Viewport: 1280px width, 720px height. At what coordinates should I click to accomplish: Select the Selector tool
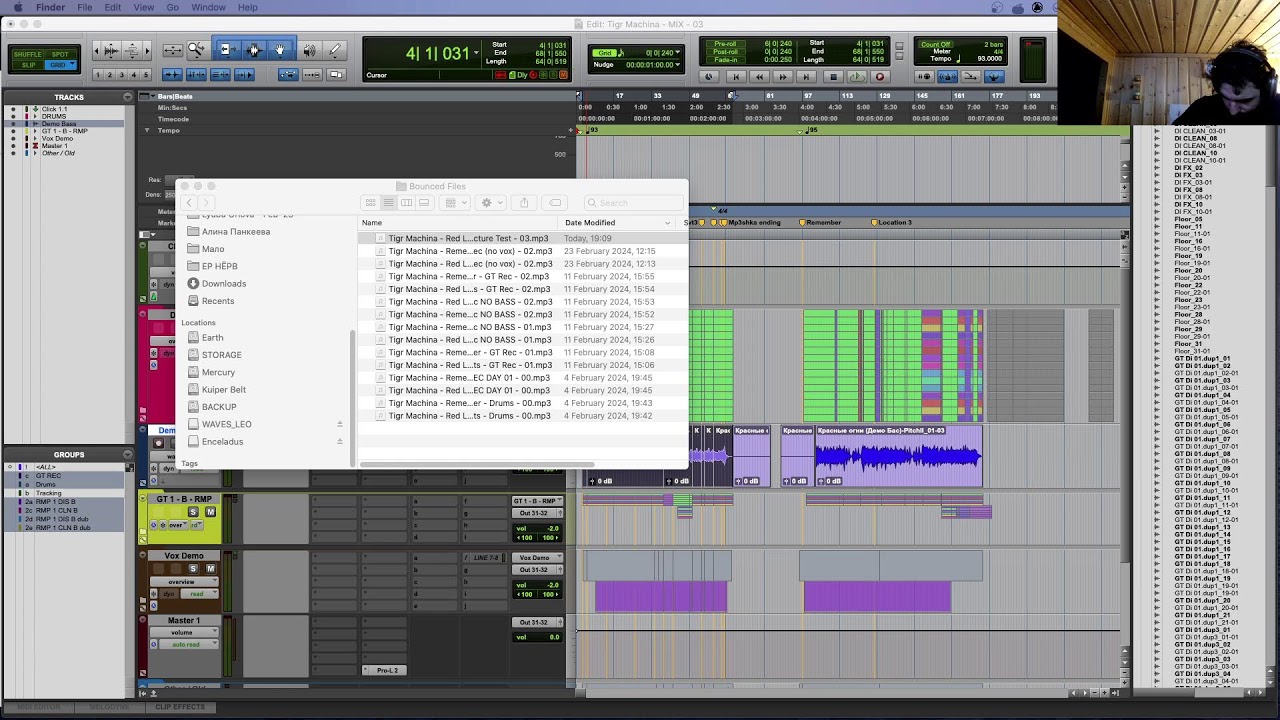[x=253, y=50]
